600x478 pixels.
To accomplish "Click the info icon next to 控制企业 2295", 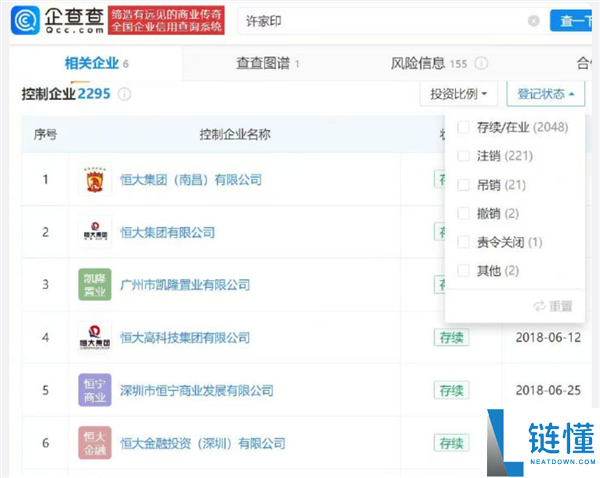I will click(124, 94).
